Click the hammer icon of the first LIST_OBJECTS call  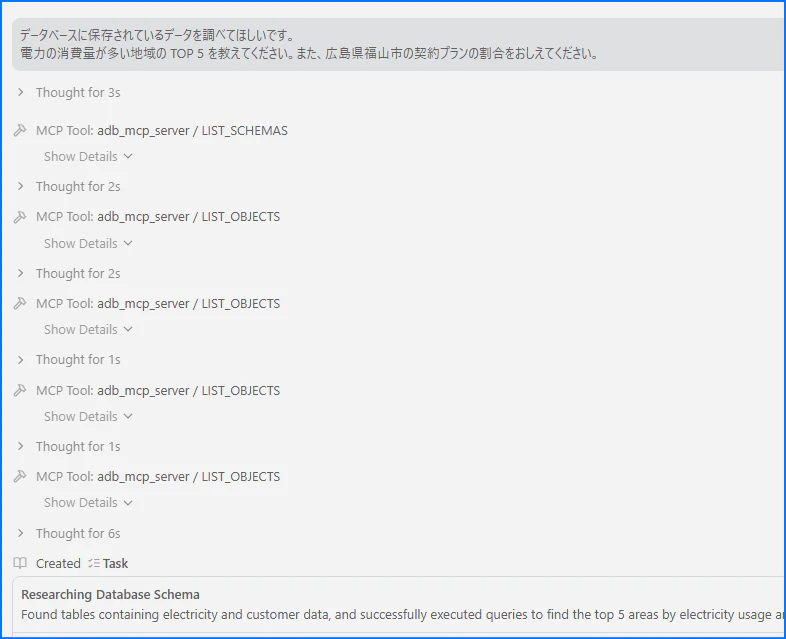tap(20, 217)
